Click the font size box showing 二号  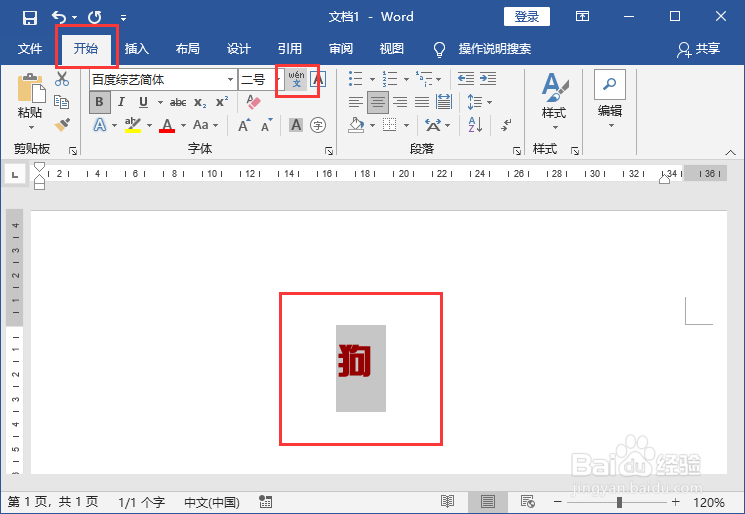point(257,79)
